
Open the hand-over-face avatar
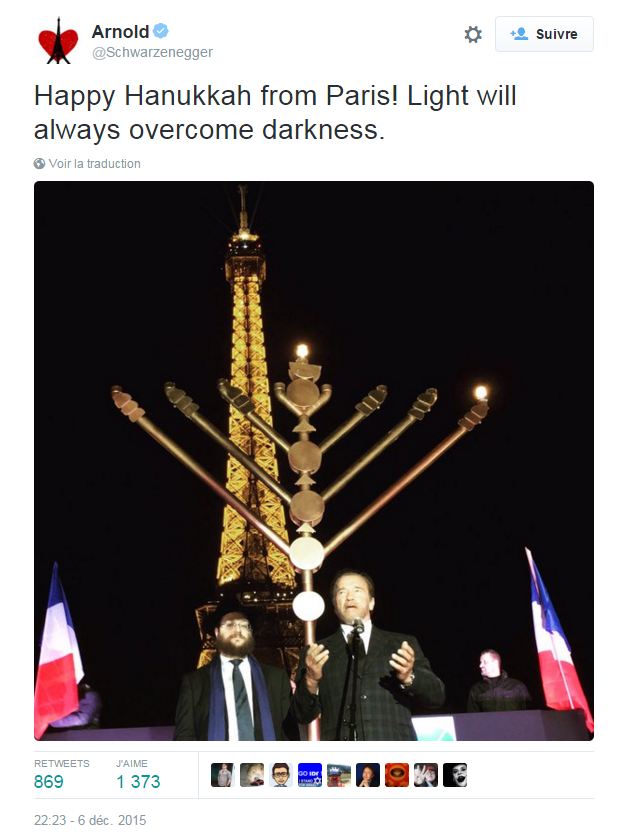click(426, 775)
